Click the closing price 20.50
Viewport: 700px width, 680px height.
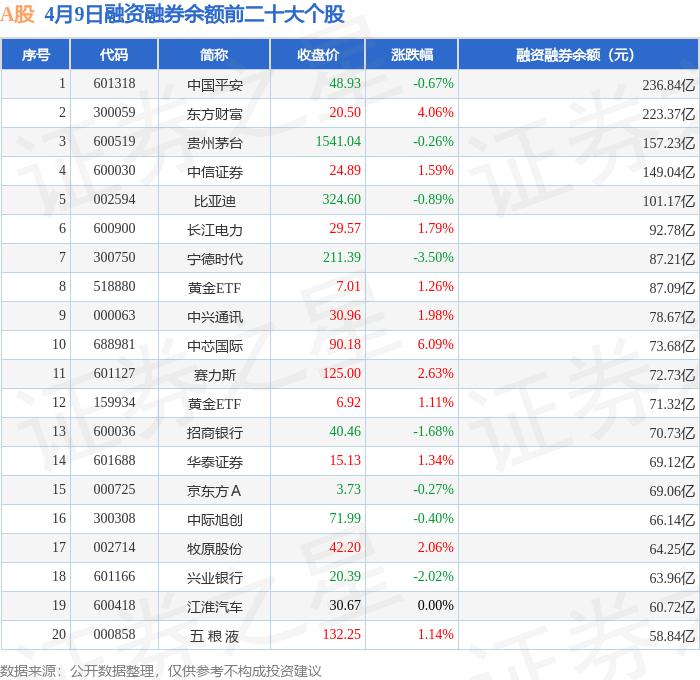pyautogui.click(x=345, y=113)
